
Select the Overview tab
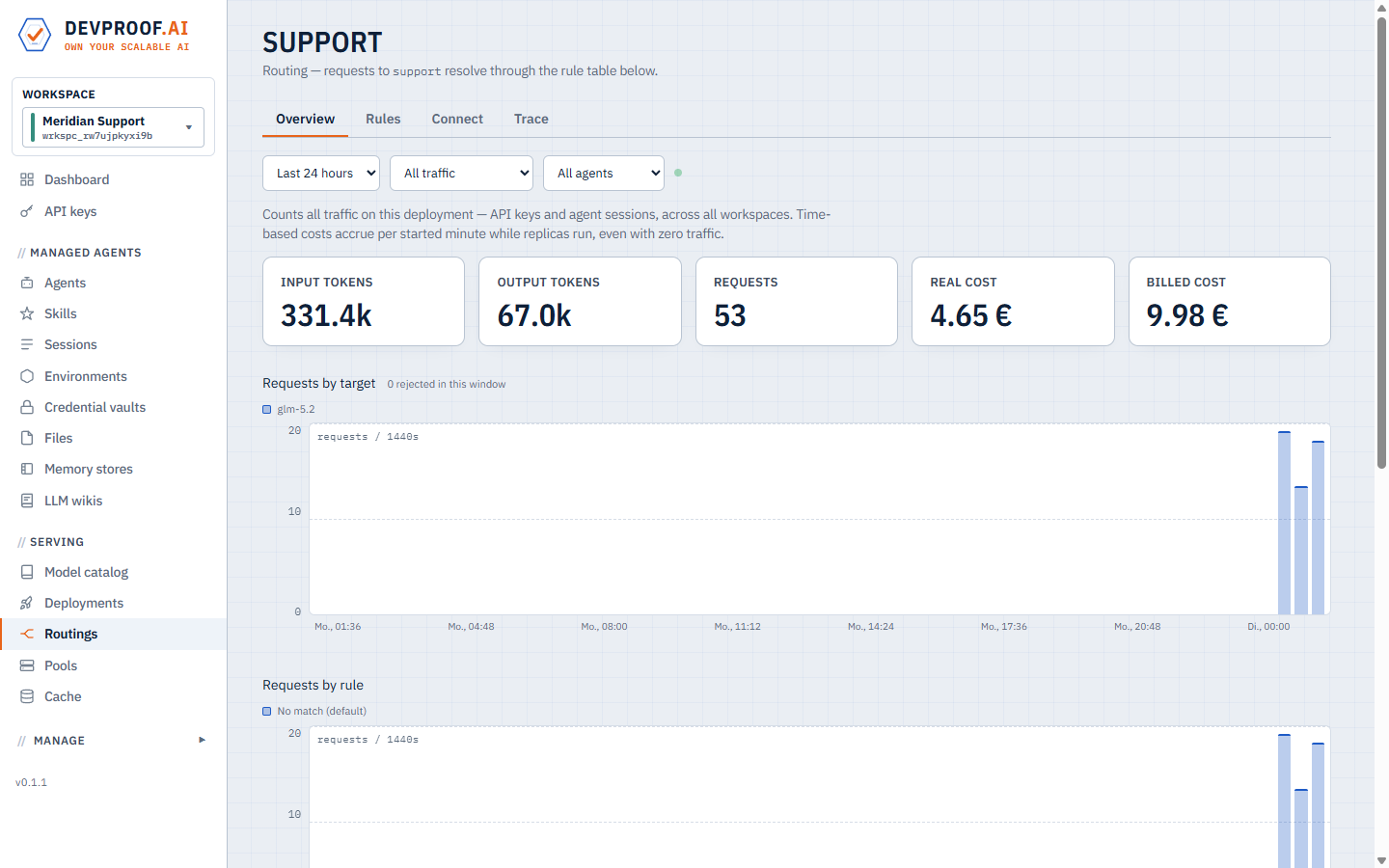coord(305,119)
